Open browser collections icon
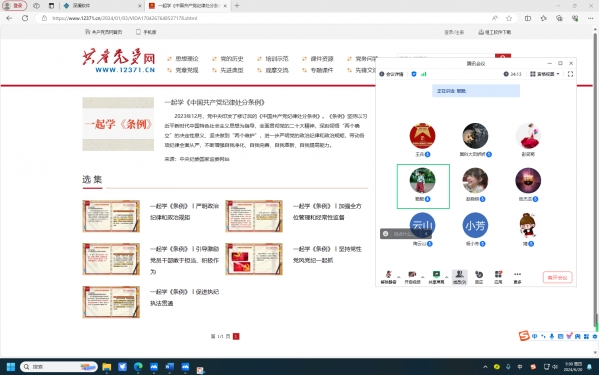Screen dimensions: 599x375 click(559, 18)
